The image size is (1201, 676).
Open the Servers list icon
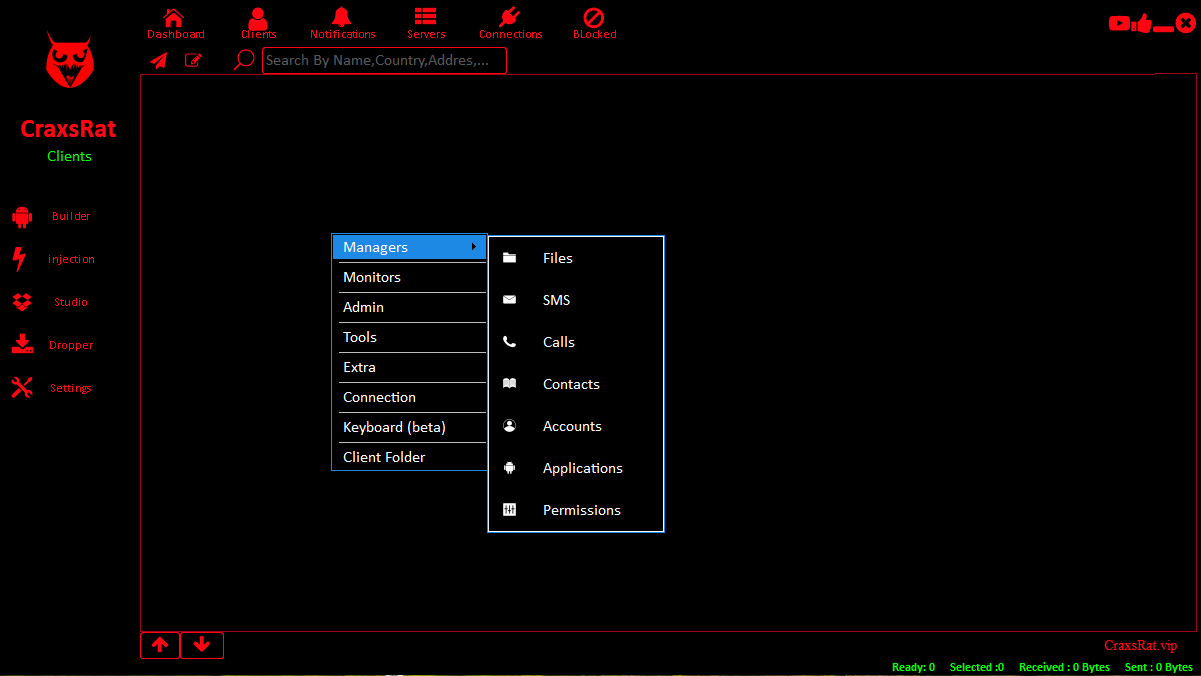(x=426, y=17)
